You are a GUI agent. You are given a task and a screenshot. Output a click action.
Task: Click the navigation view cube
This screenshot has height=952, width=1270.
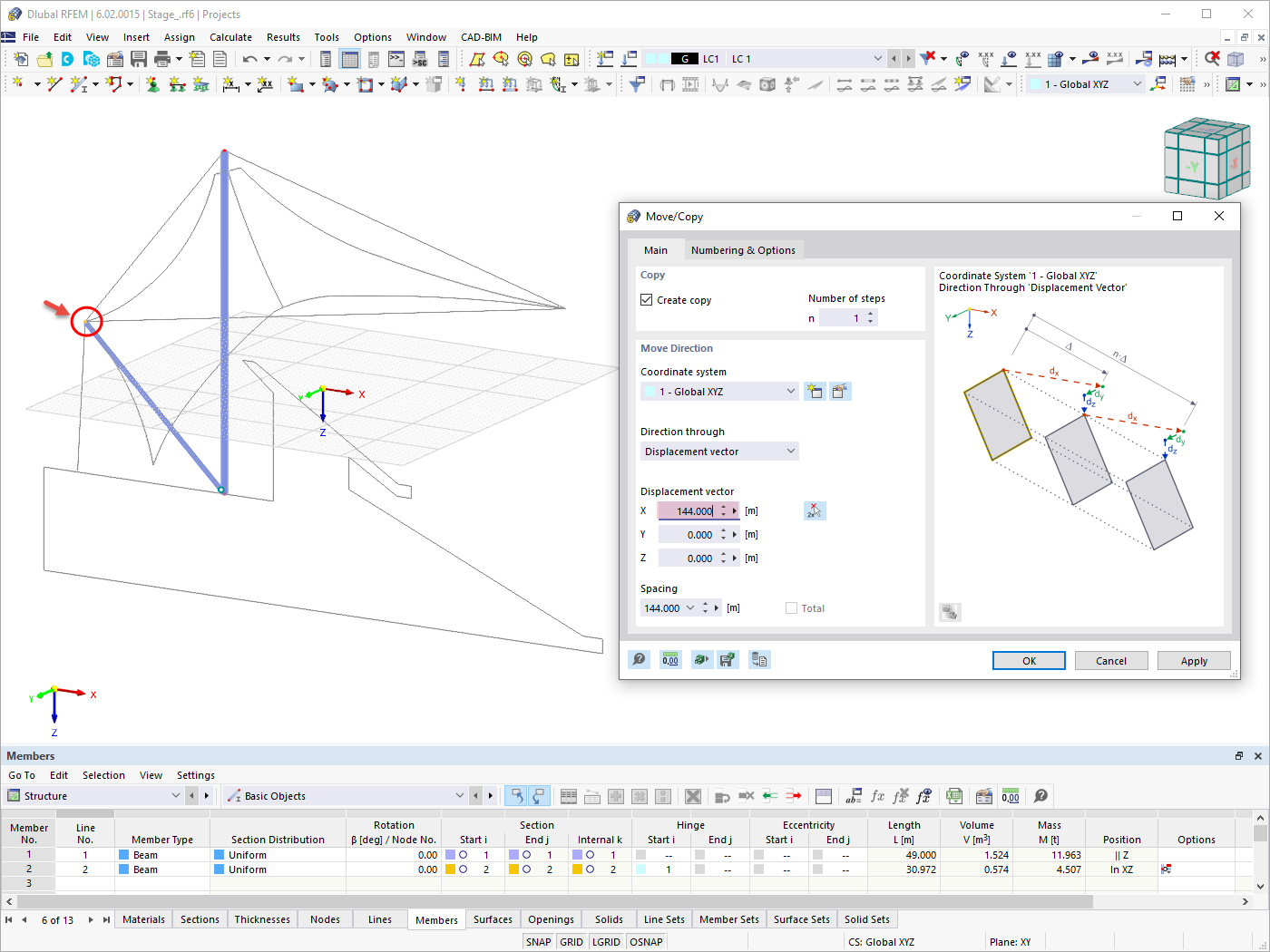pyautogui.click(x=1207, y=158)
